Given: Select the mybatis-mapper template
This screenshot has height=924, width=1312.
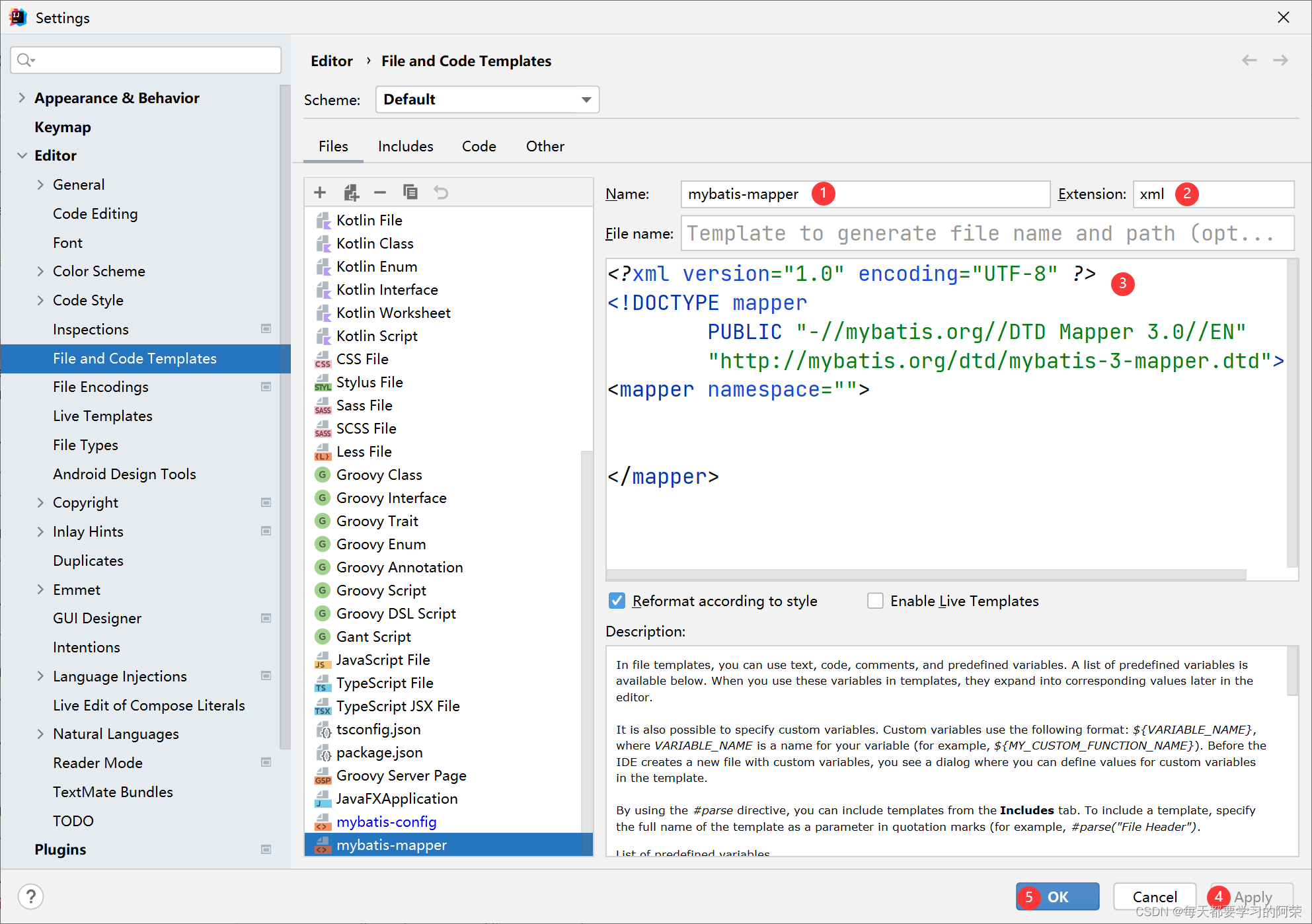Looking at the screenshot, I should [x=449, y=845].
